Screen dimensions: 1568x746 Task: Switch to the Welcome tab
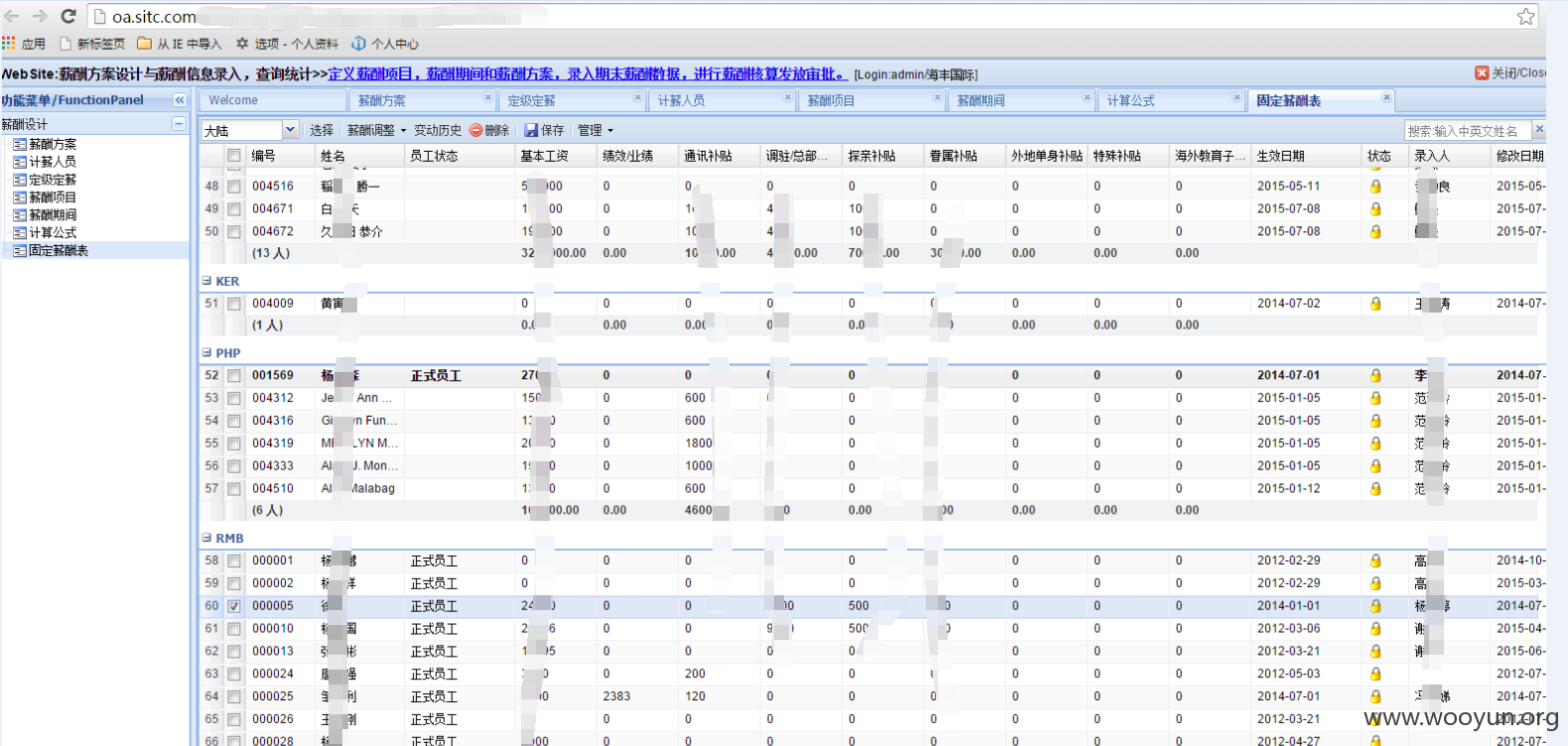(x=272, y=100)
